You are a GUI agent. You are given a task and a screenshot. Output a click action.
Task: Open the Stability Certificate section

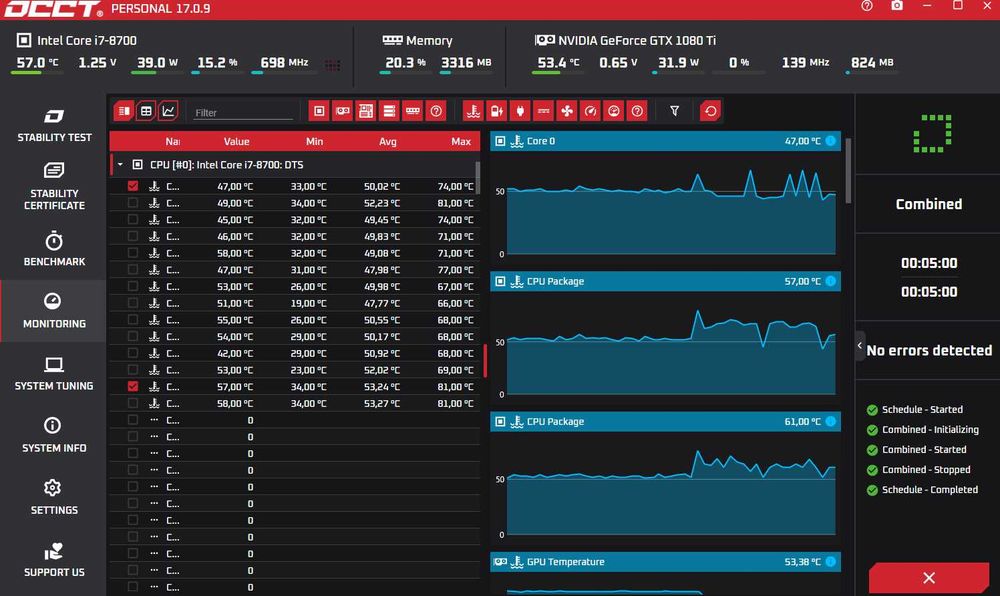pyautogui.click(x=54, y=186)
